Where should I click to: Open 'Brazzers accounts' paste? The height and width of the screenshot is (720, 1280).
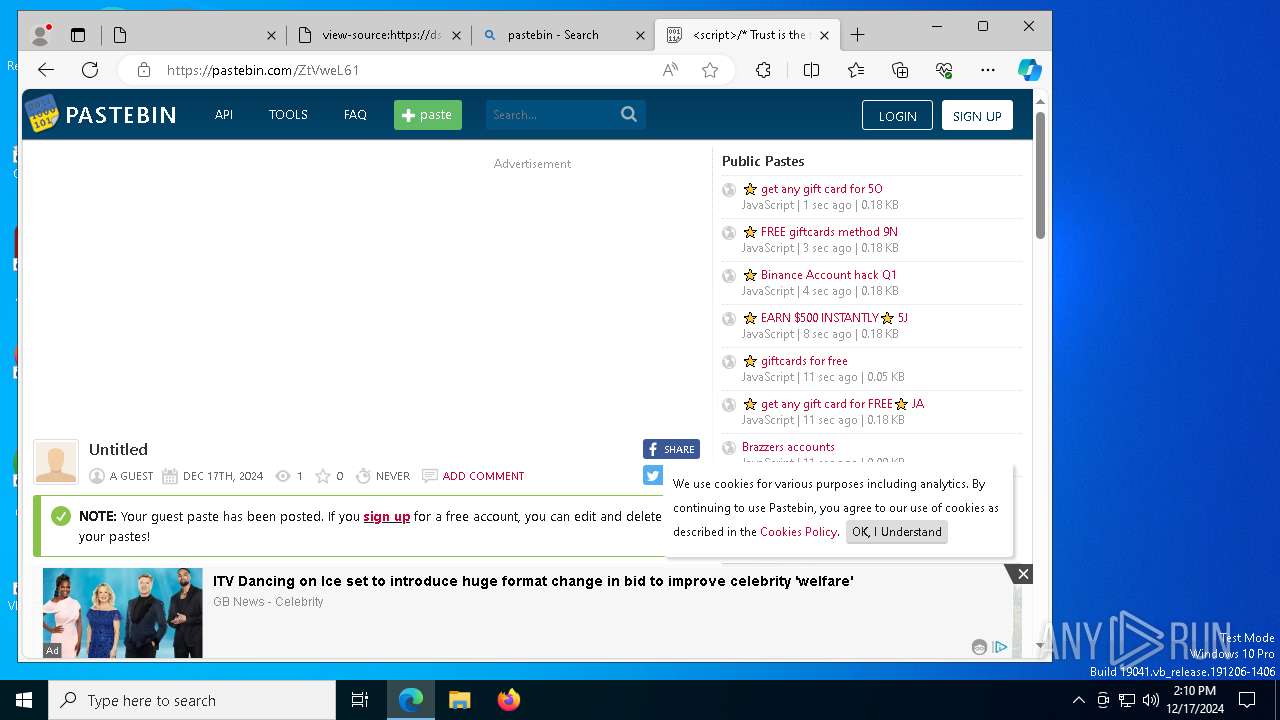788,446
